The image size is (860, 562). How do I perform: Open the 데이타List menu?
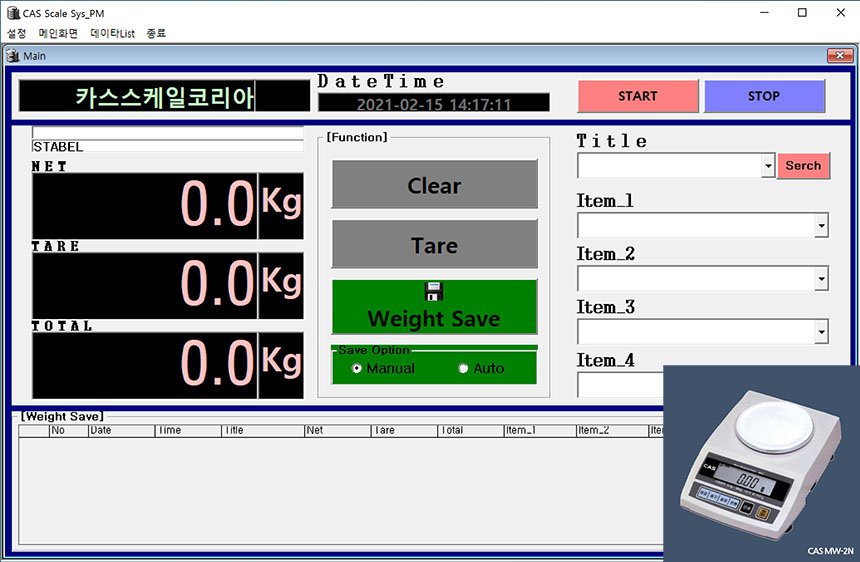pyautogui.click(x=112, y=33)
